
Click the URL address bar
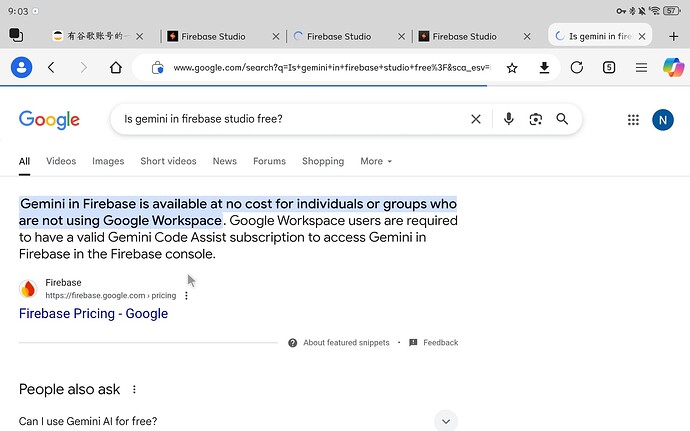pyautogui.click(x=331, y=68)
